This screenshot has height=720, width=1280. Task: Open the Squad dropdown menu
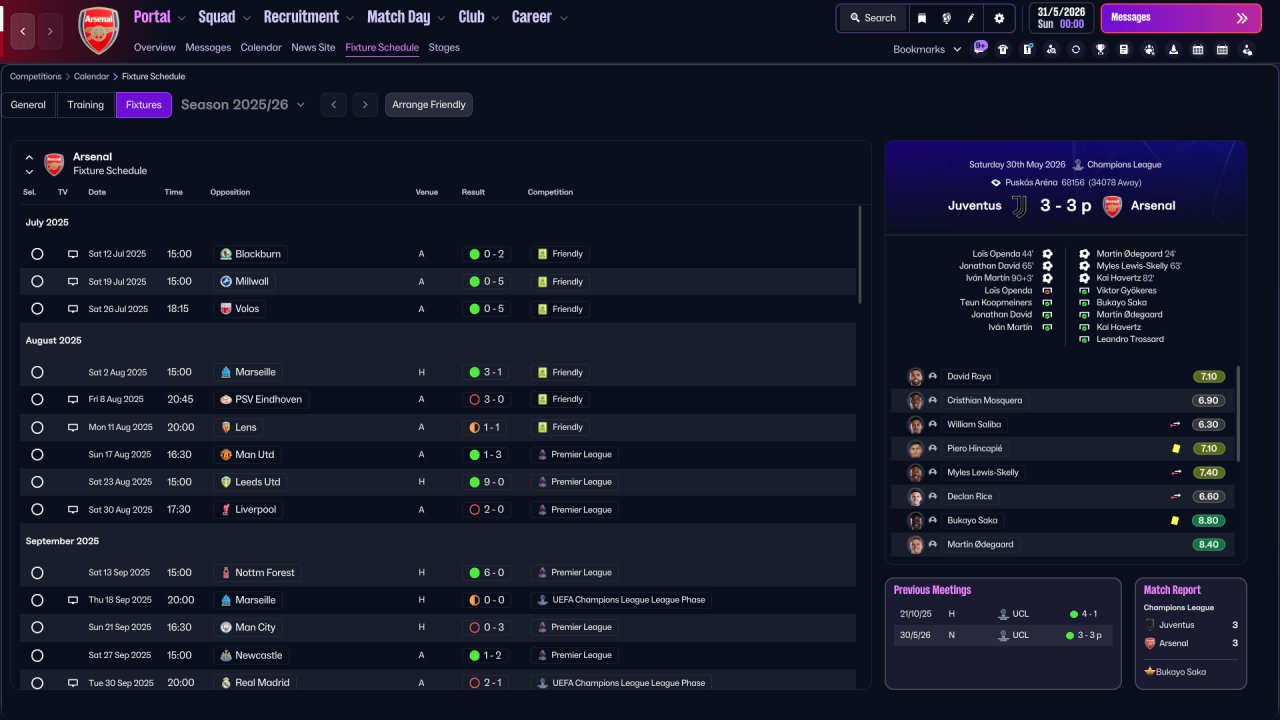click(x=224, y=17)
